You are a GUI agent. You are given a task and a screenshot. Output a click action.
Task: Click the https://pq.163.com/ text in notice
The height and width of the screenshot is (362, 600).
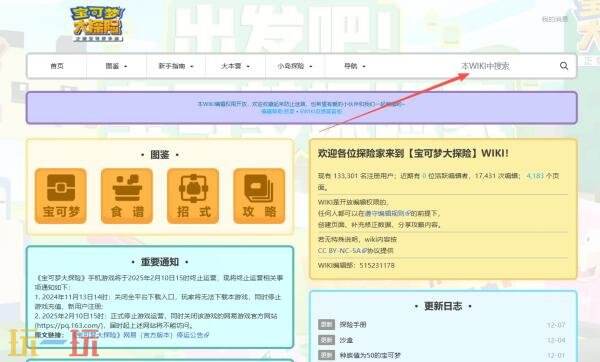point(68,325)
